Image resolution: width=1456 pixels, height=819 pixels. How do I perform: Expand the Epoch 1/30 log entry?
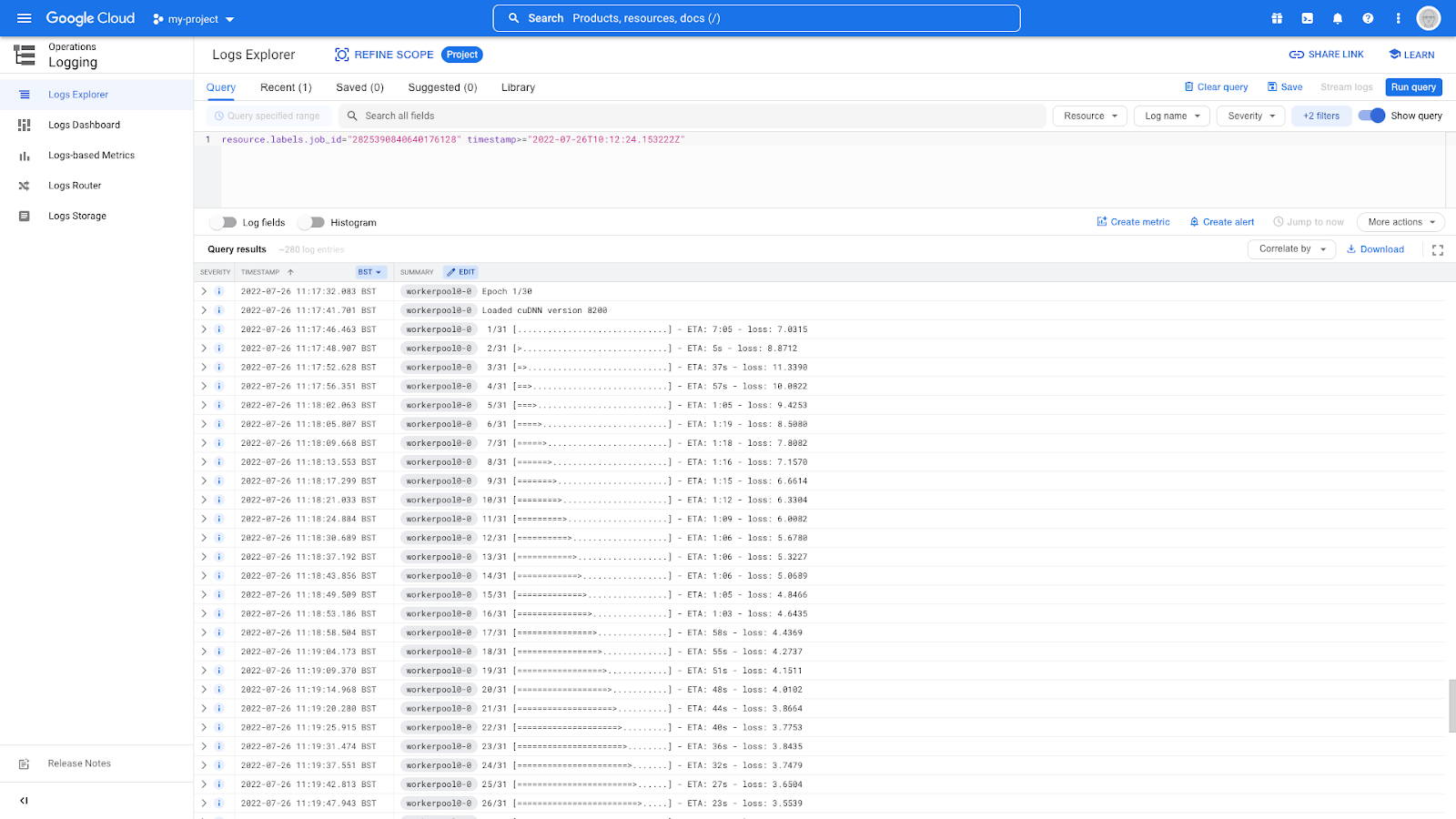204,291
